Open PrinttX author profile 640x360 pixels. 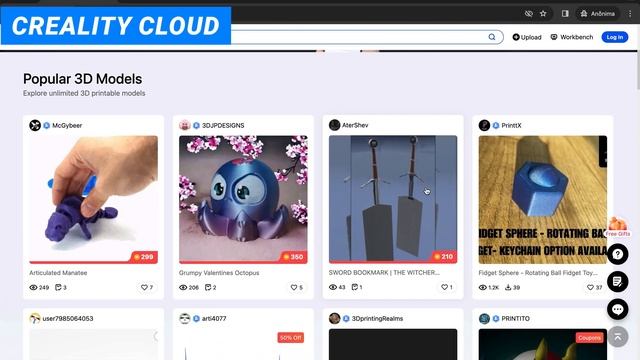(x=511, y=125)
